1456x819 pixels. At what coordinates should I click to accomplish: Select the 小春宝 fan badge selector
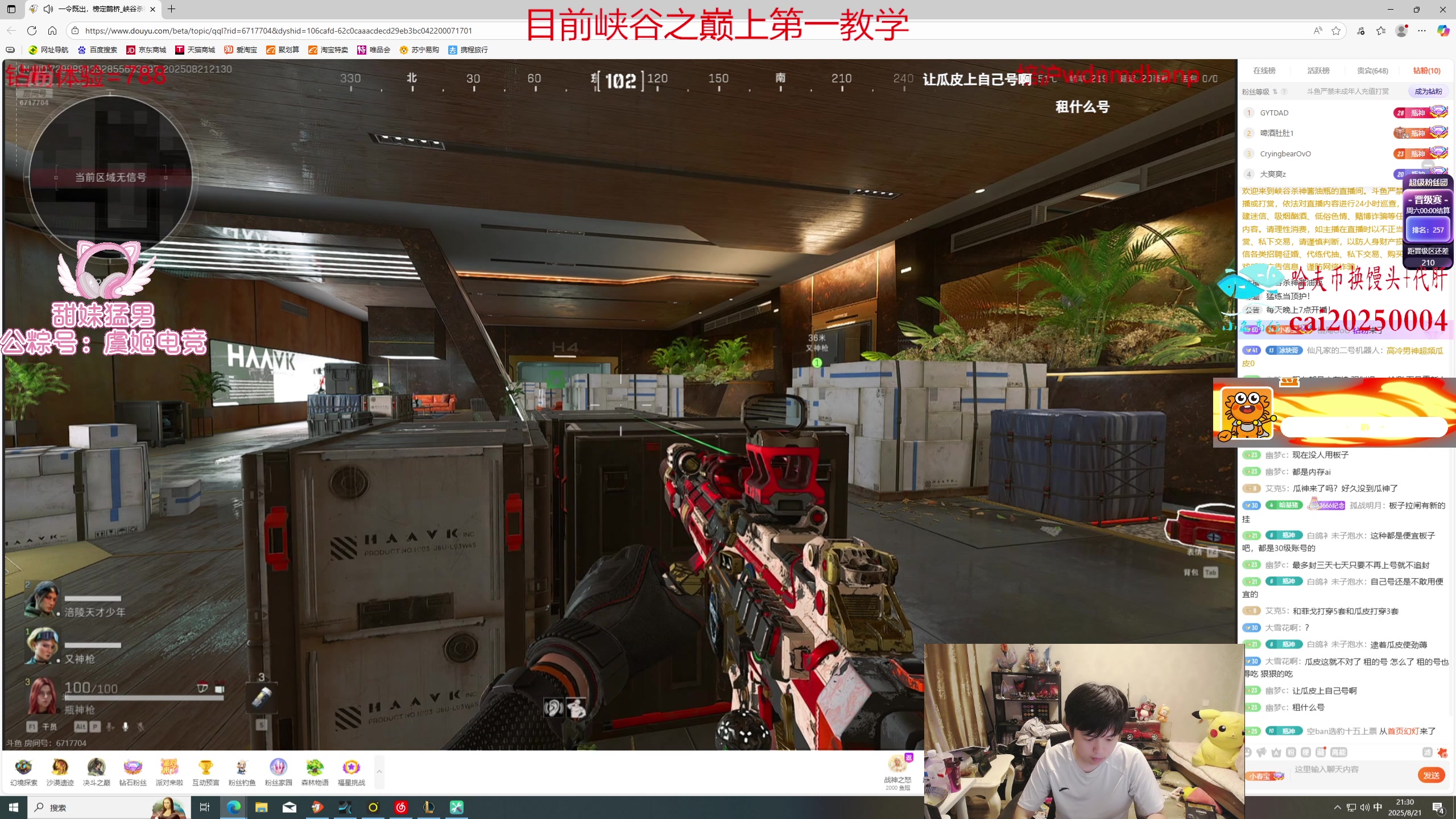point(1266,776)
